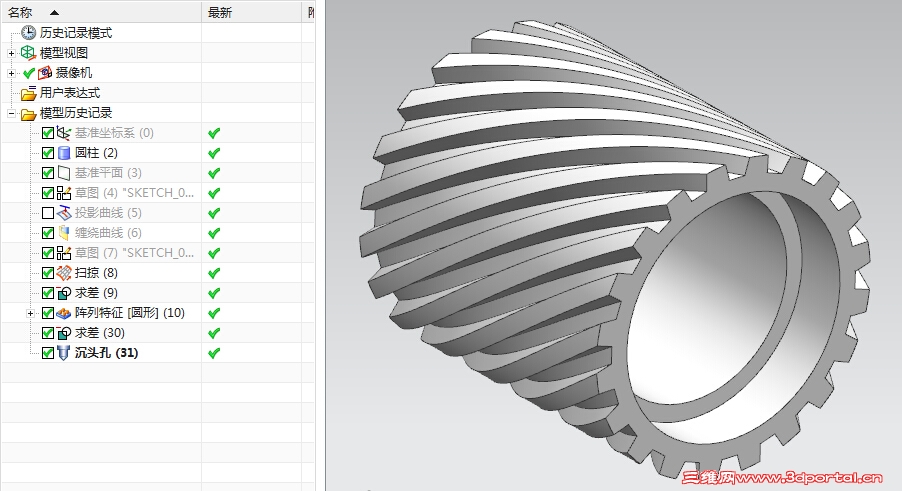Select 草图 (7) "SKETCH_0..." label
Screen dimensions: 902x491
tap(134, 253)
